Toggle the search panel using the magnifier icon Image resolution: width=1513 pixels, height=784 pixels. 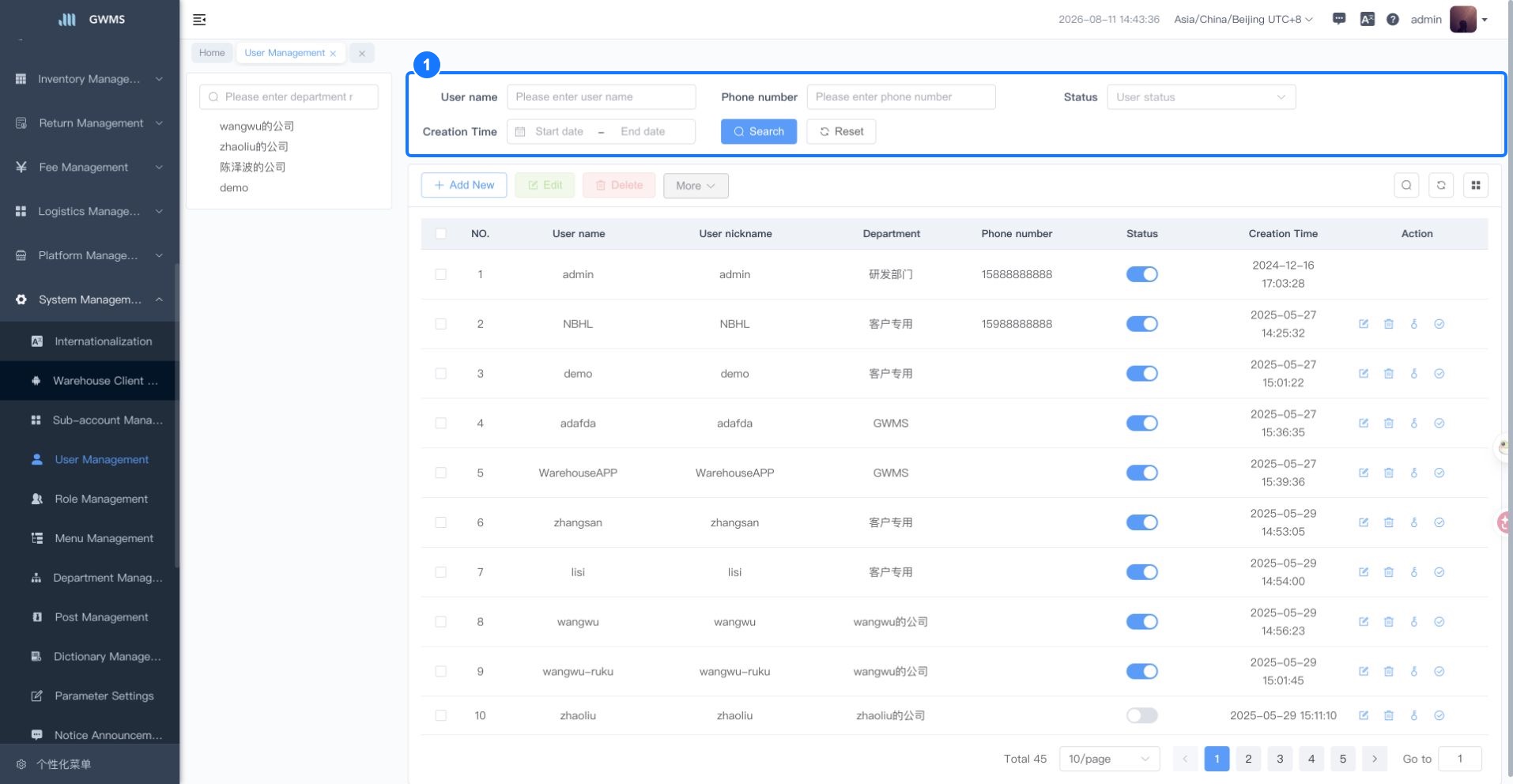1406,185
